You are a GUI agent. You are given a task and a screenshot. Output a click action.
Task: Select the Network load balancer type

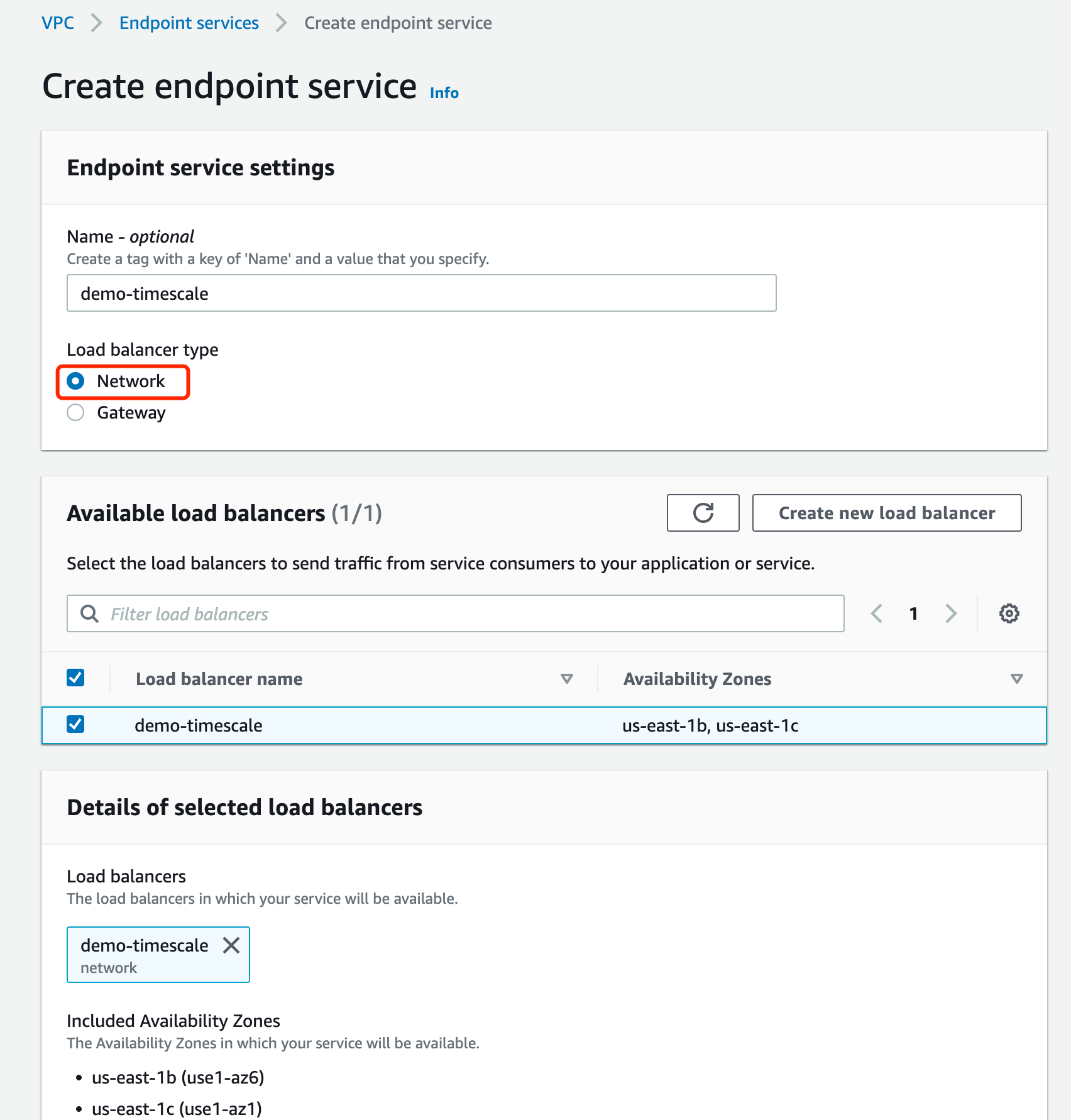(76, 382)
